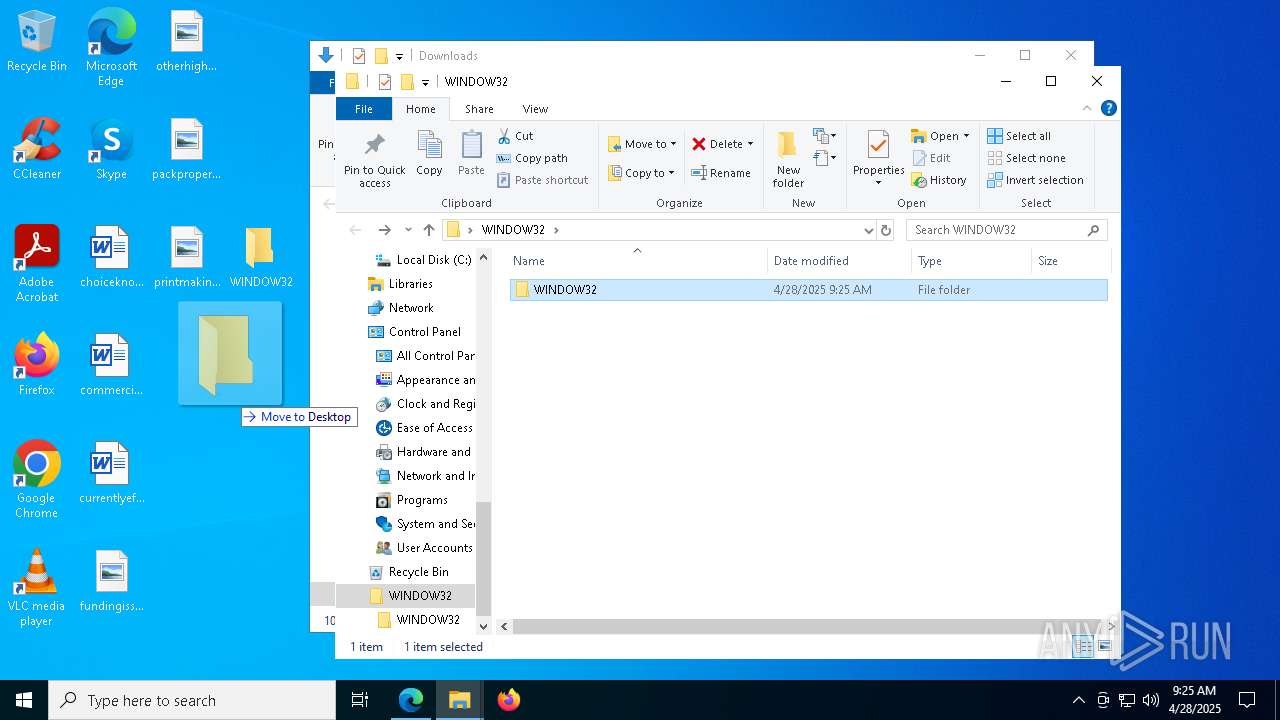Click WINDOW32 in address bar

pyautogui.click(x=513, y=230)
